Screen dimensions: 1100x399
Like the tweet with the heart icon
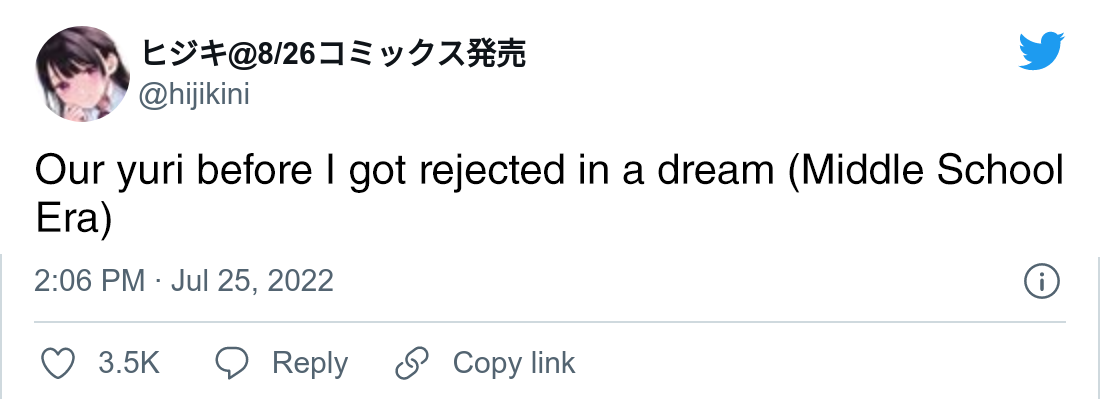click(58, 363)
